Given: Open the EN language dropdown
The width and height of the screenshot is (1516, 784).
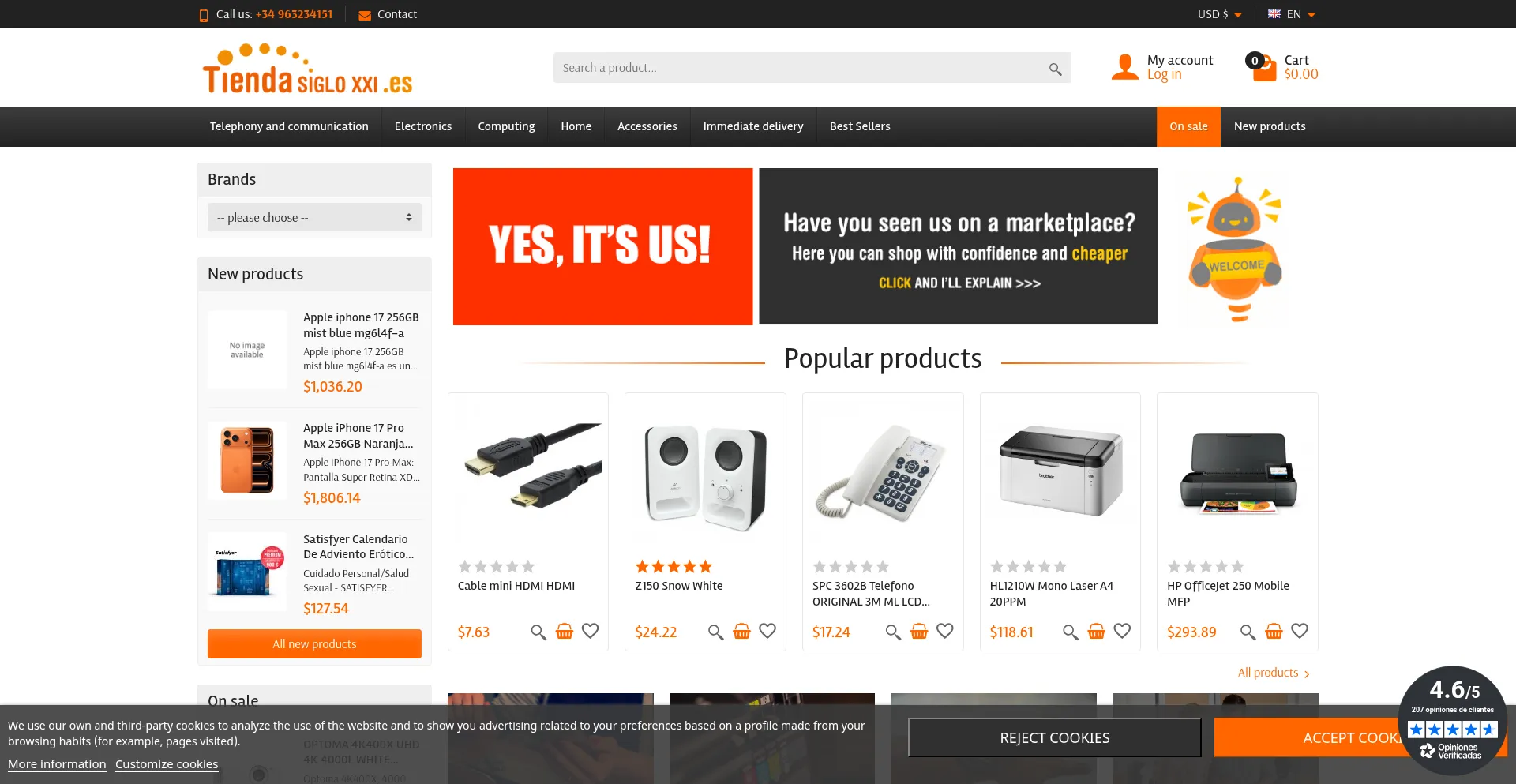Looking at the screenshot, I should pos(1292,14).
